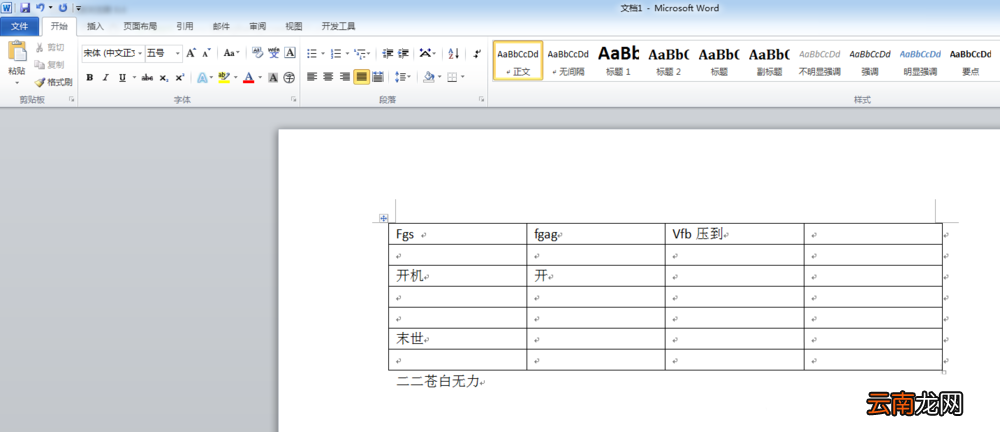This screenshot has width=1000, height=432.
Task: Apply subscript x₂ formatting
Action: point(164,78)
